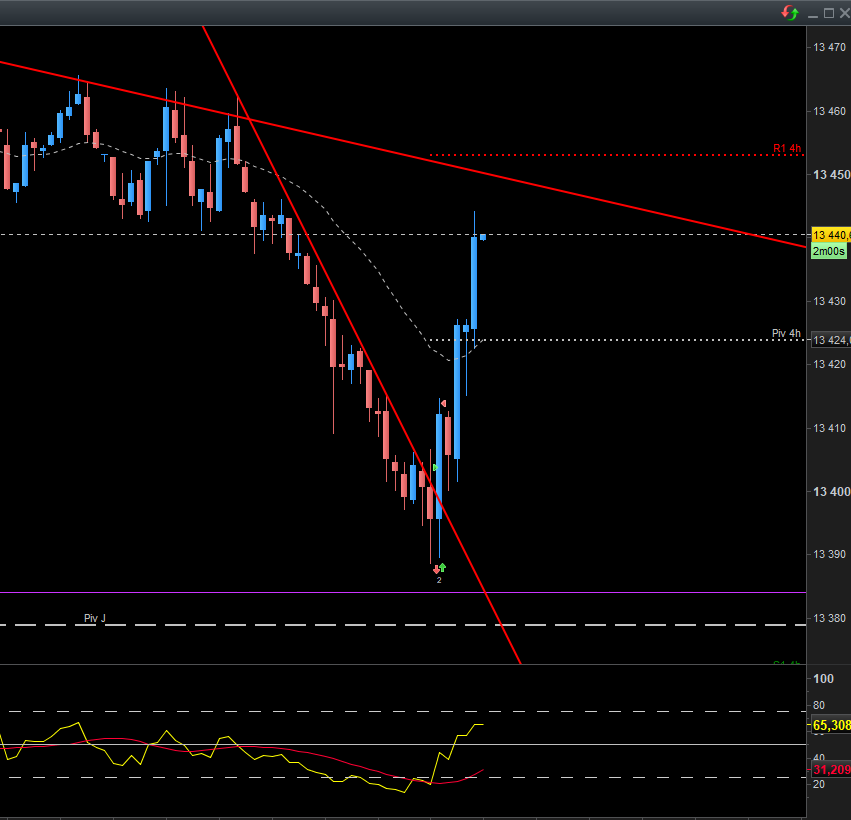Click the yellow 65,308 indicator value
This screenshot has width=851, height=820.
831,725
